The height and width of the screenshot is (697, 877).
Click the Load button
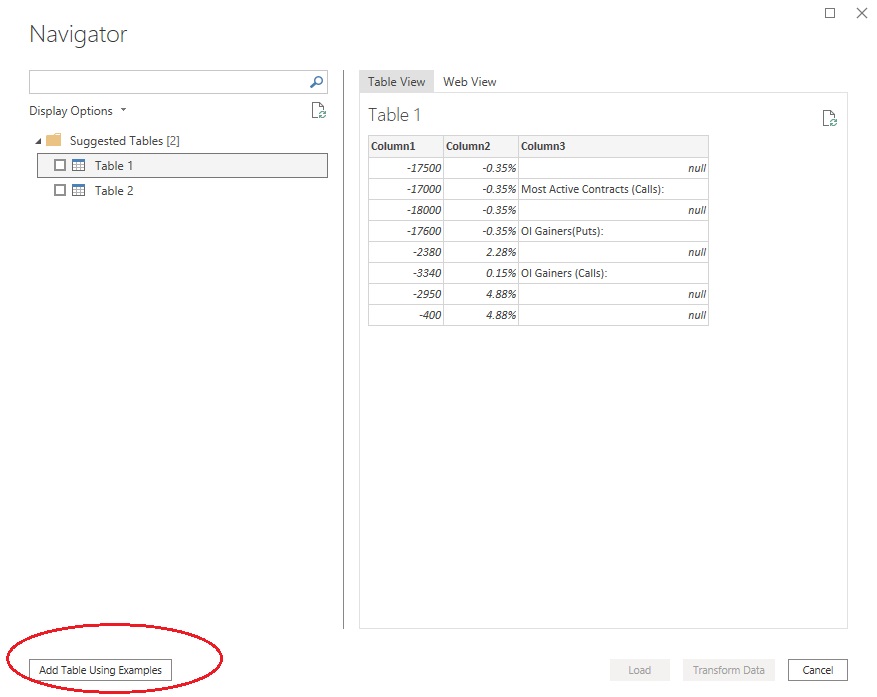tap(640, 670)
